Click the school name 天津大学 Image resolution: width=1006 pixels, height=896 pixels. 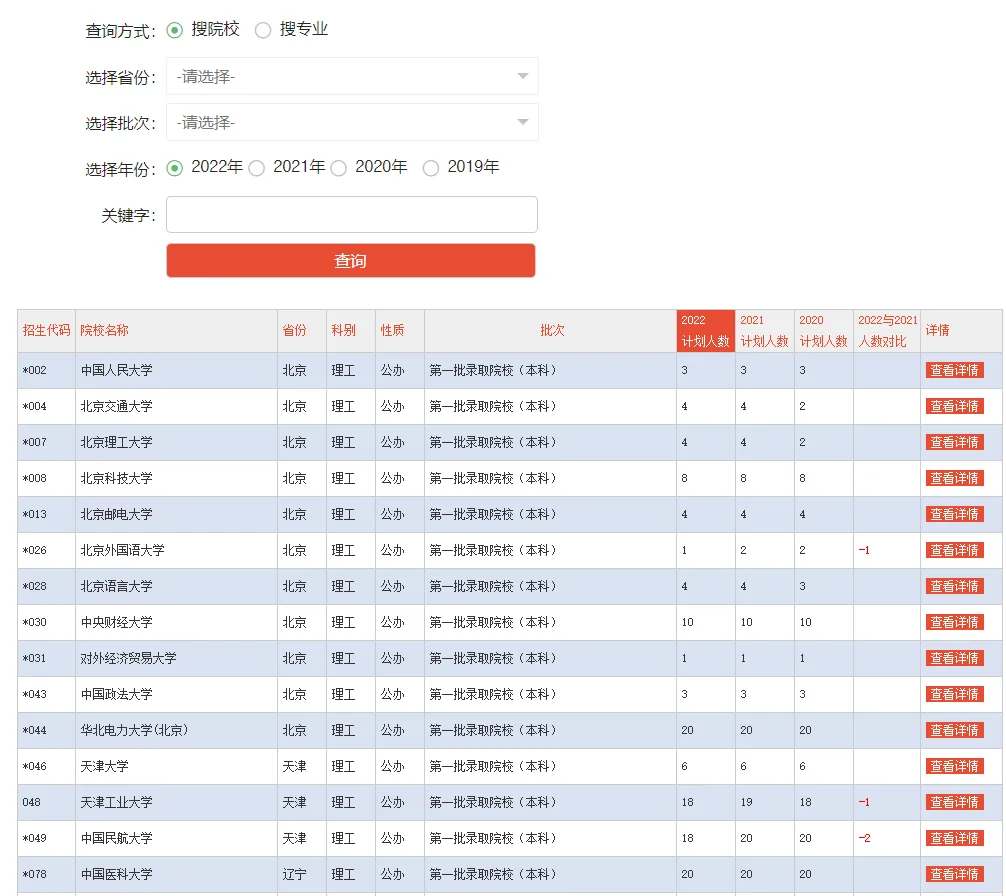(x=104, y=766)
